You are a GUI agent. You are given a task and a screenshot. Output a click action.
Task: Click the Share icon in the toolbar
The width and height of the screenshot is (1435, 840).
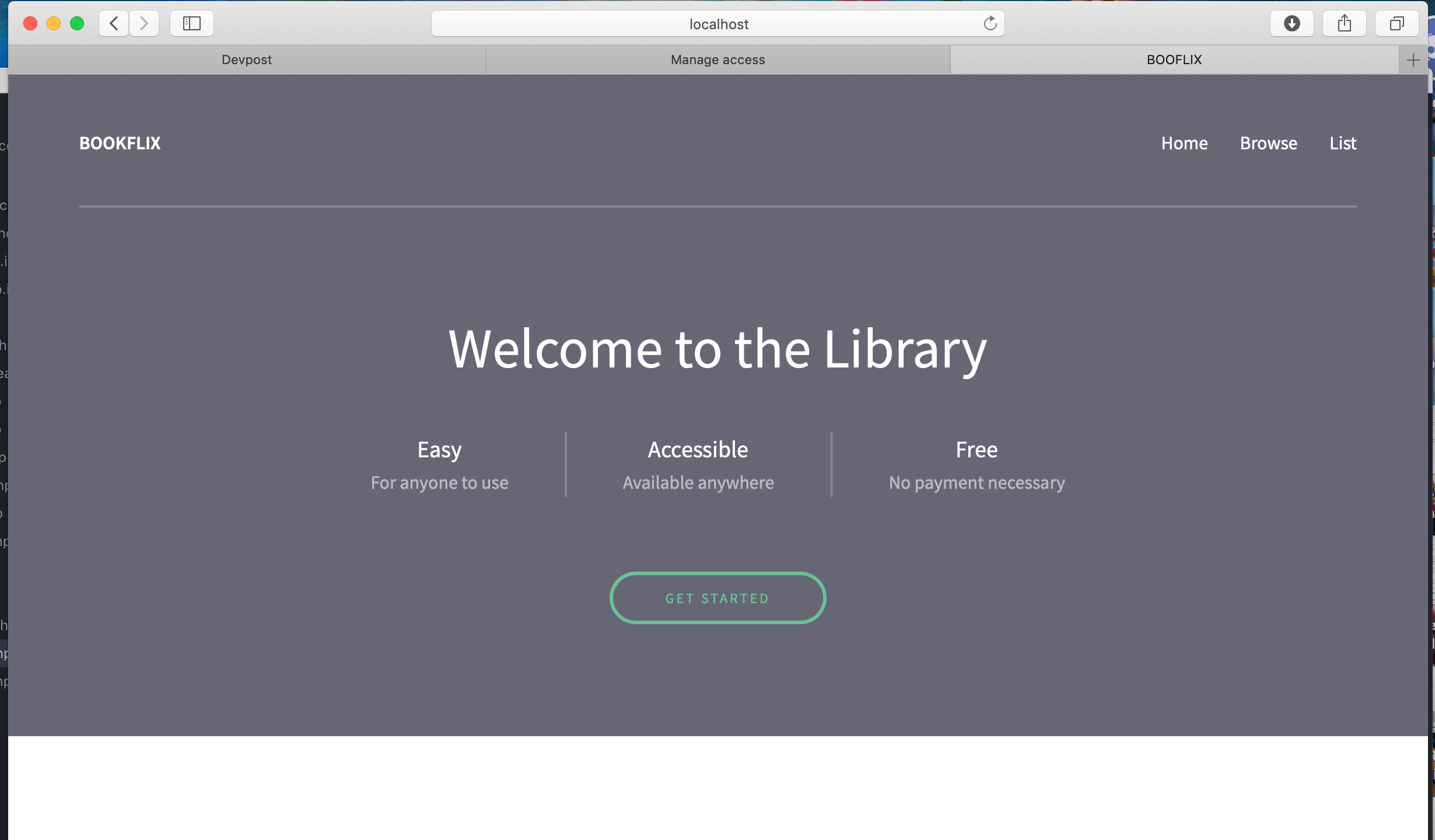click(x=1344, y=23)
